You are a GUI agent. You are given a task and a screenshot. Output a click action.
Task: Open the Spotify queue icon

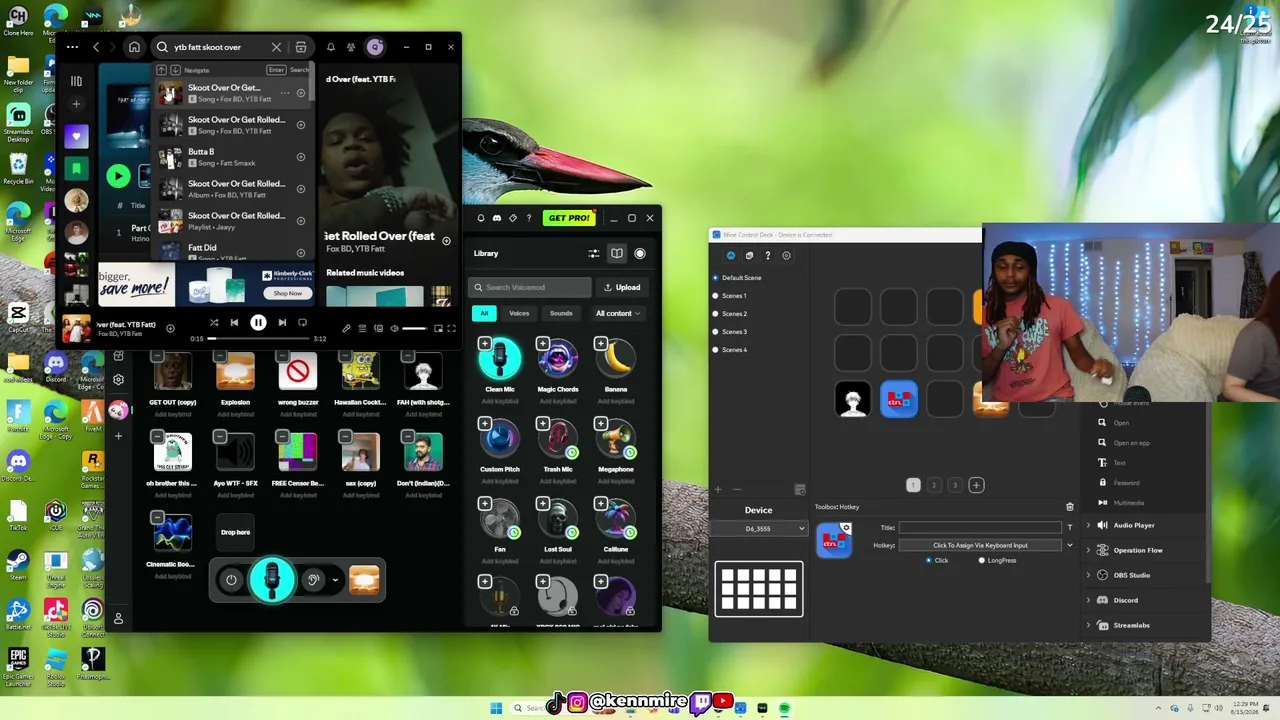point(362,328)
